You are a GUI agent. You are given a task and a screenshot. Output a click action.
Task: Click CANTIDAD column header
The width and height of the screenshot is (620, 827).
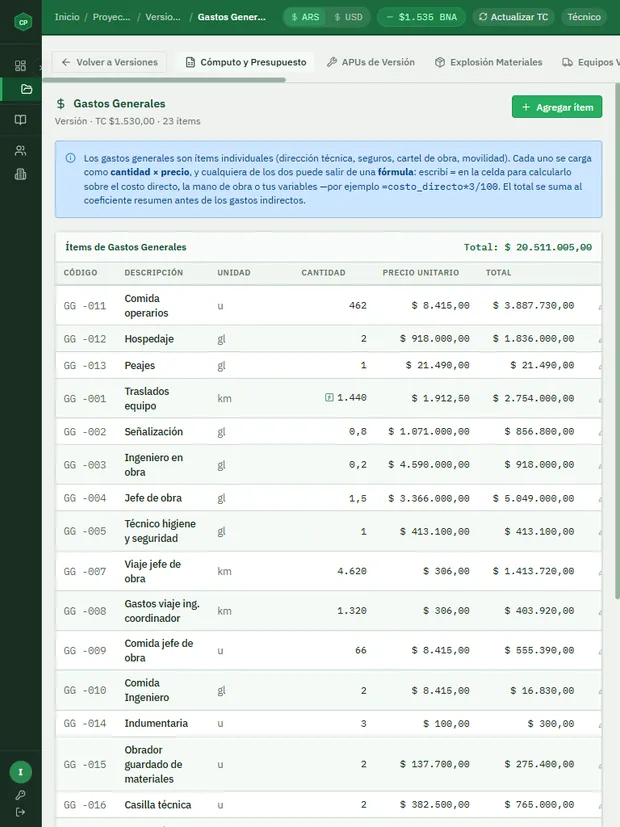click(x=323, y=273)
